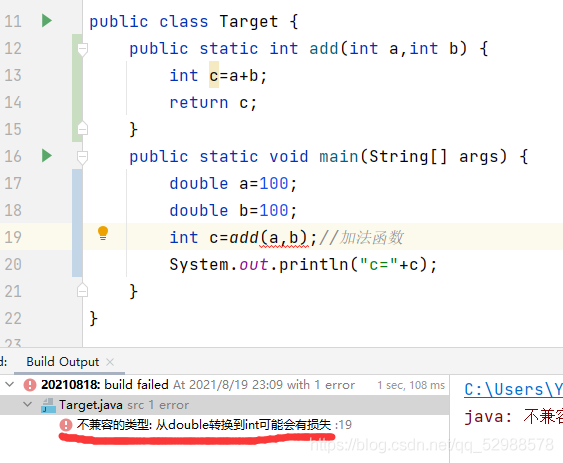Click line number 19 in the gutter
563x463 pixels.
pyautogui.click(x=13, y=237)
